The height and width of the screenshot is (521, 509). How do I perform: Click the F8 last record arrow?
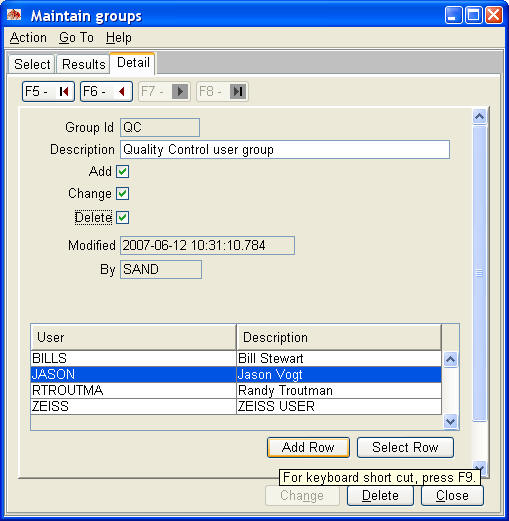click(x=238, y=91)
